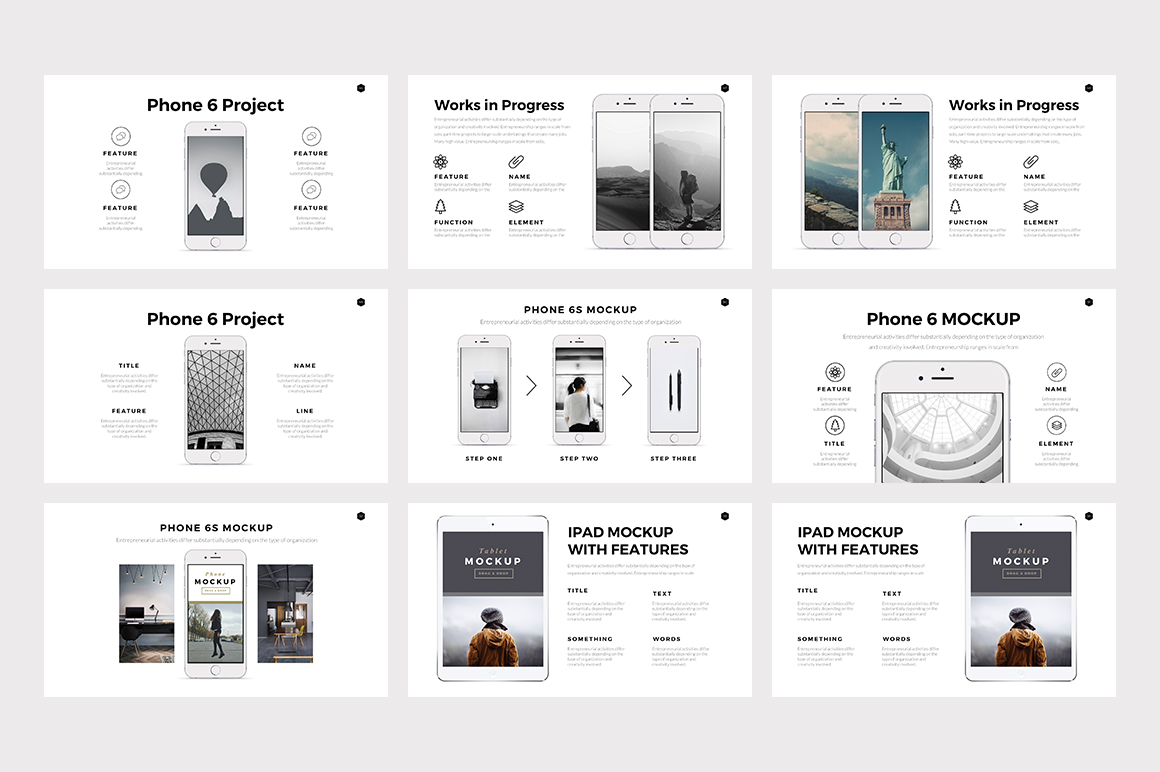Select the pens phone above STEP THREE

tap(674, 390)
